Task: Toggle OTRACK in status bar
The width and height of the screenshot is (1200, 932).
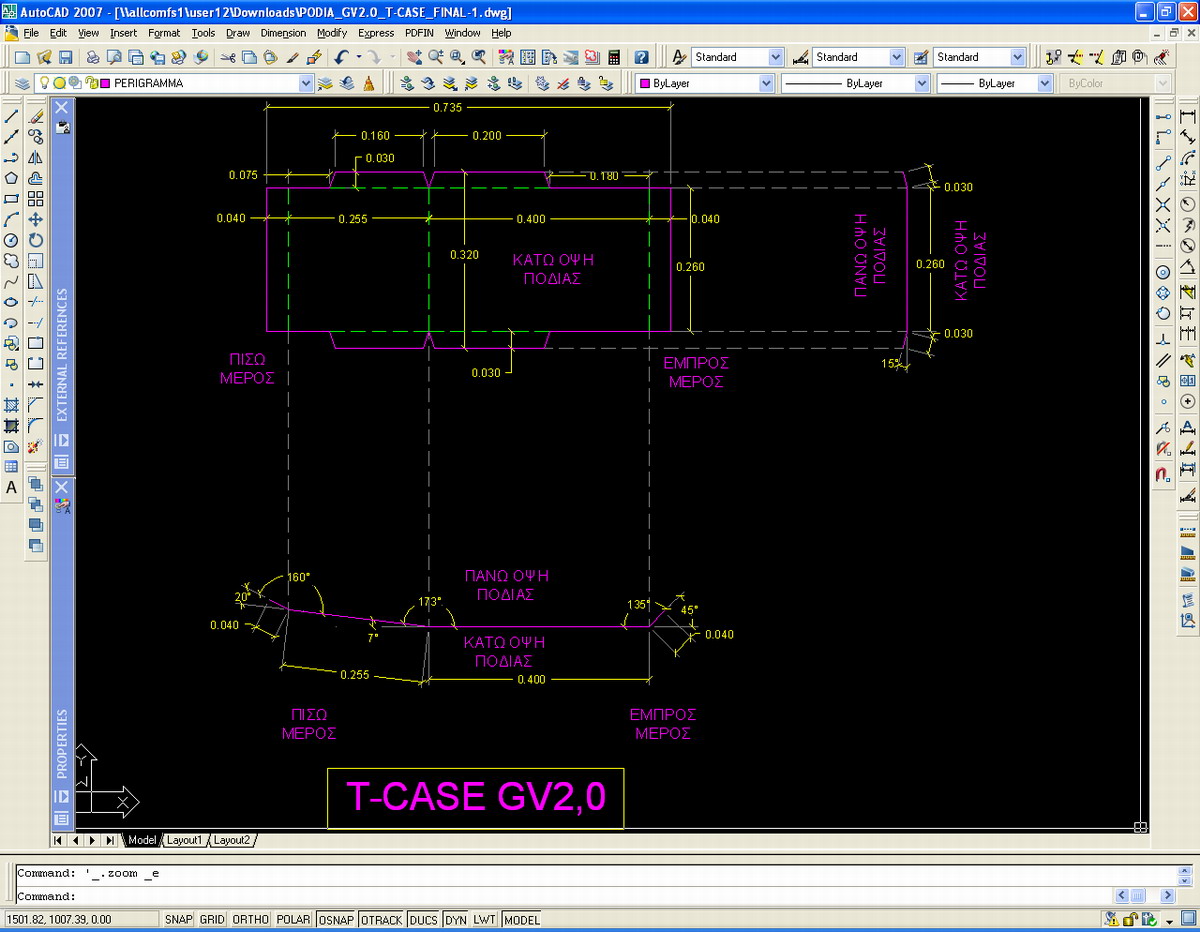Action: coord(382,919)
